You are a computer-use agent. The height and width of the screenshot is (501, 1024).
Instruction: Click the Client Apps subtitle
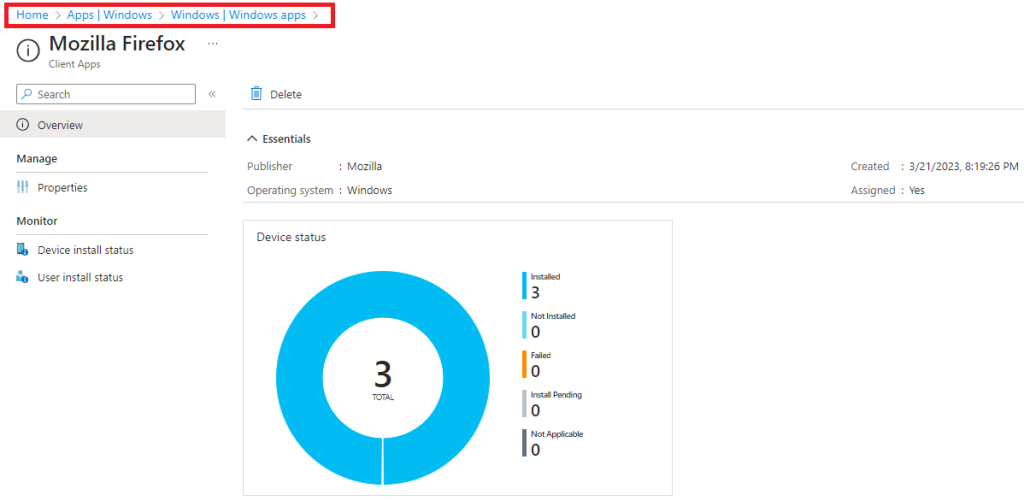pos(74,65)
